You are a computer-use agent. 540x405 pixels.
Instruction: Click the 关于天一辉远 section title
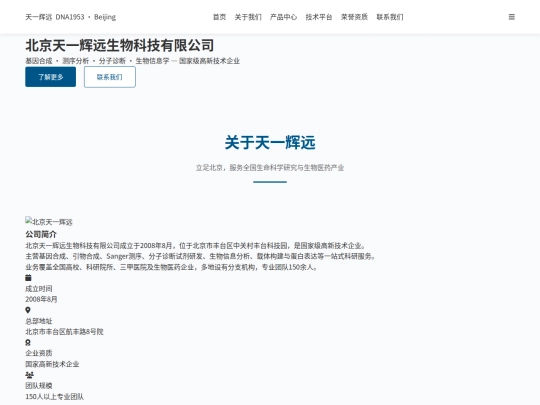pos(270,143)
